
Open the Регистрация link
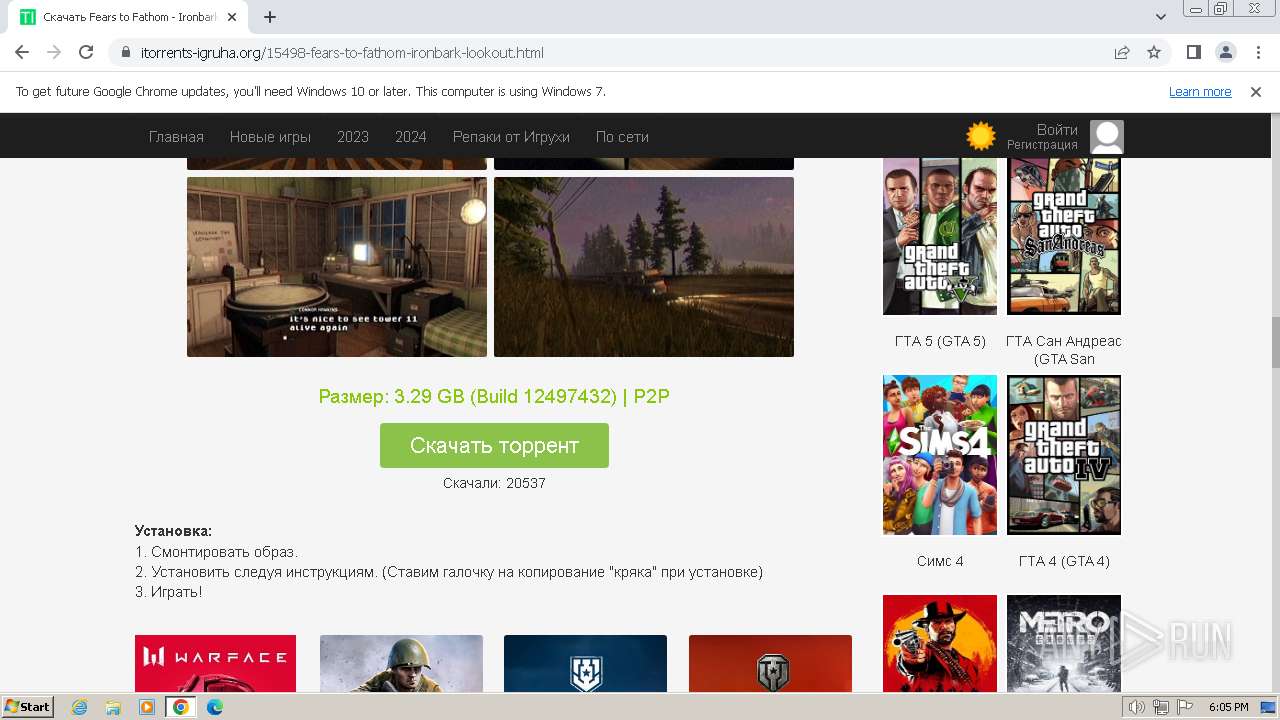pos(1042,145)
